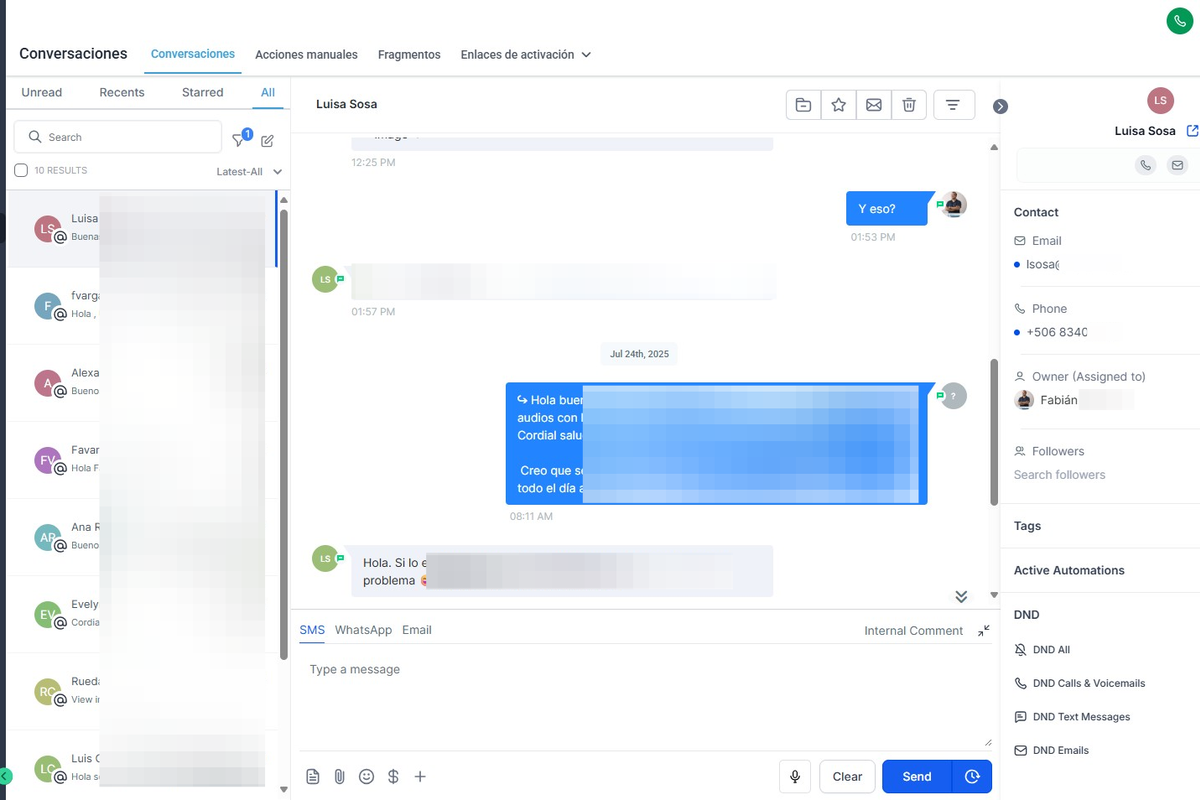Record audio with the microphone icon
Screen dimensions: 1200x800
click(794, 776)
